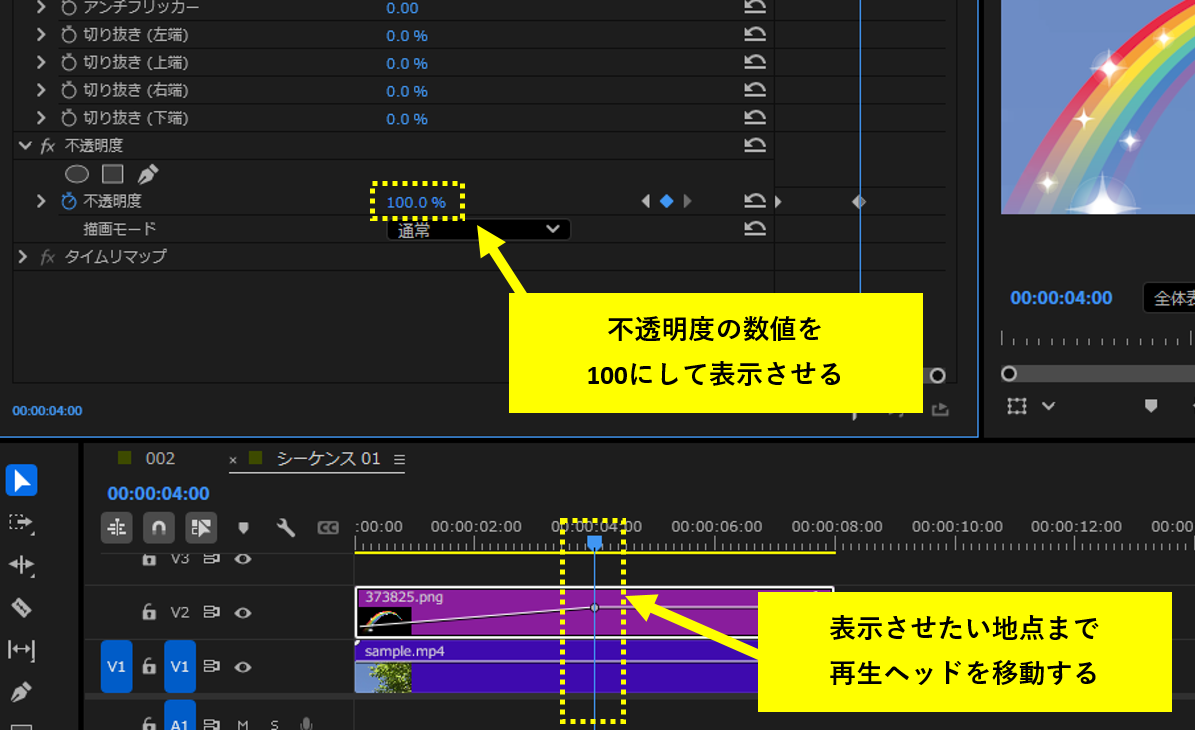Jump to the previous opacity keyframe arrow
The width and height of the screenshot is (1195, 731).
[x=645, y=200]
